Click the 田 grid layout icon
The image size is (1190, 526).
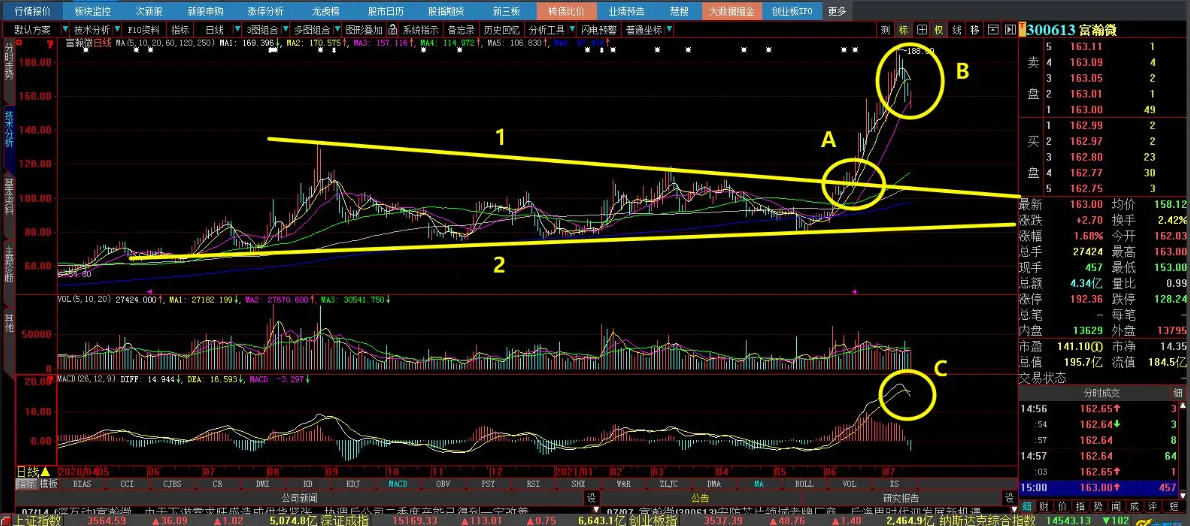pyautogui.click(x=921, y=30)
